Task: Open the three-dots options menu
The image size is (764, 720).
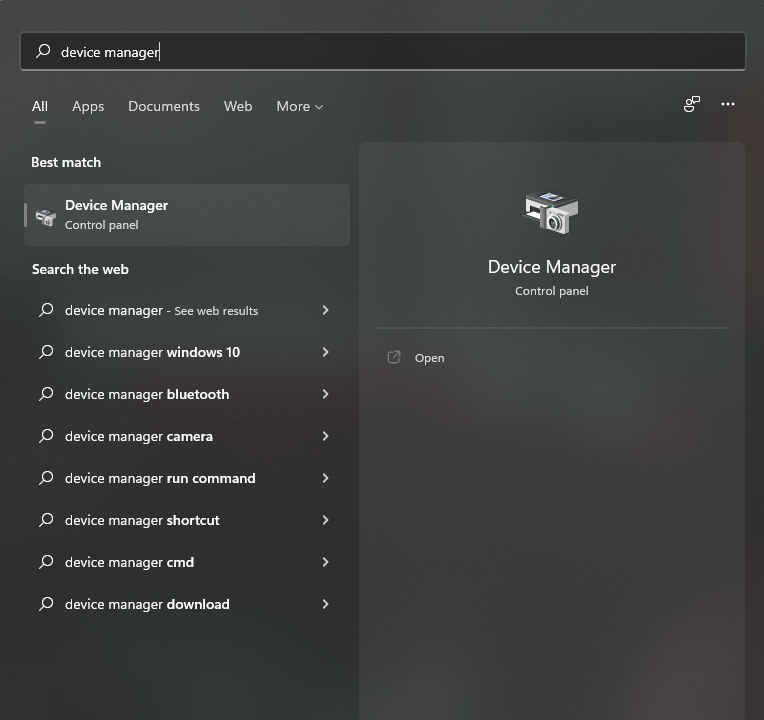Action: tap(728, 104)
